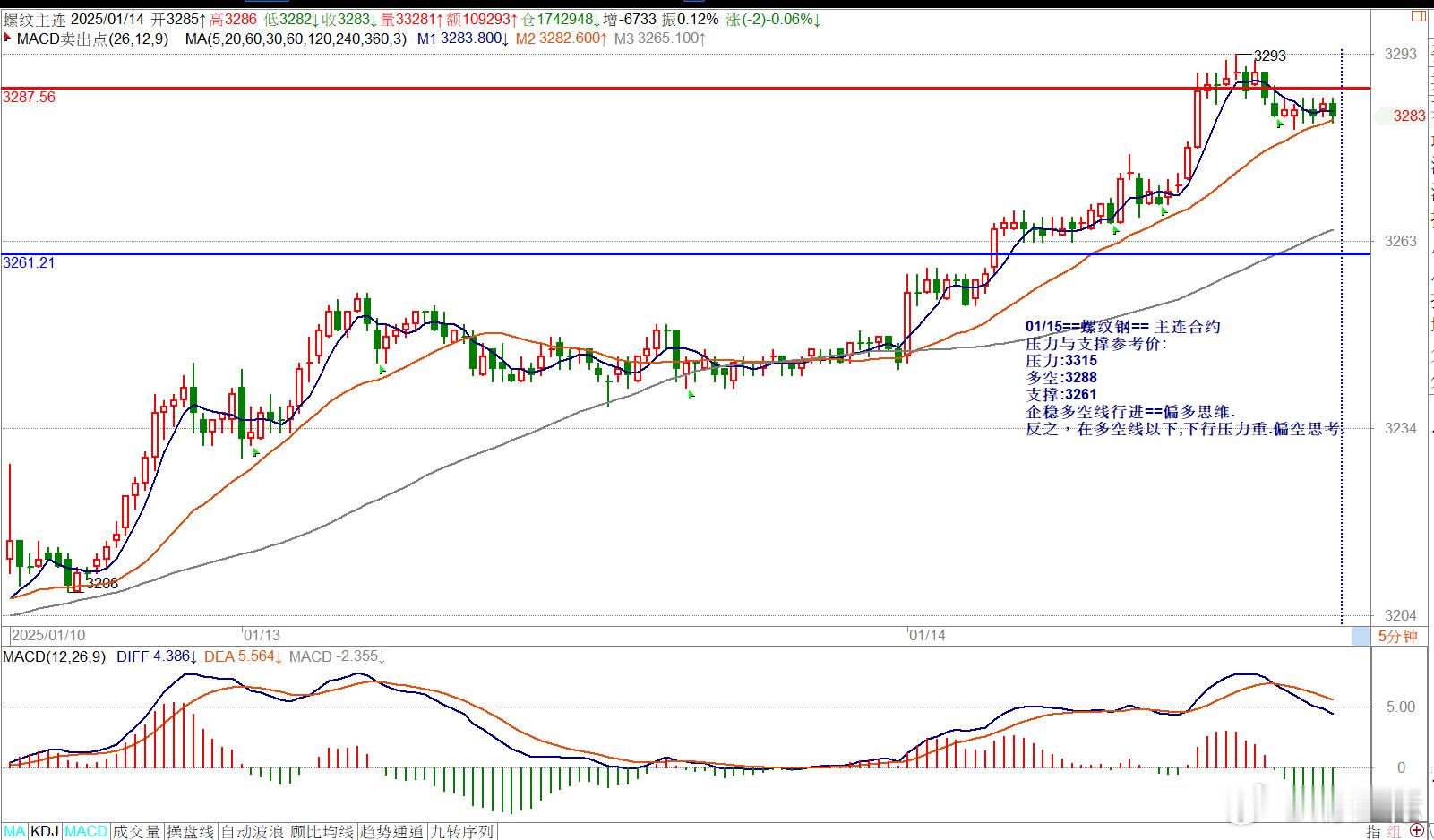Viewport: 1434px width, 840px height.
Task: Switch to the KDJ indicator tab
Action: click(45, 831)
